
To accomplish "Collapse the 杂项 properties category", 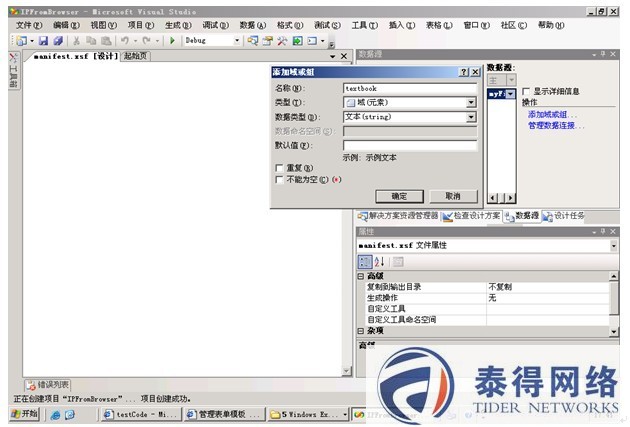I will point(361,331).
